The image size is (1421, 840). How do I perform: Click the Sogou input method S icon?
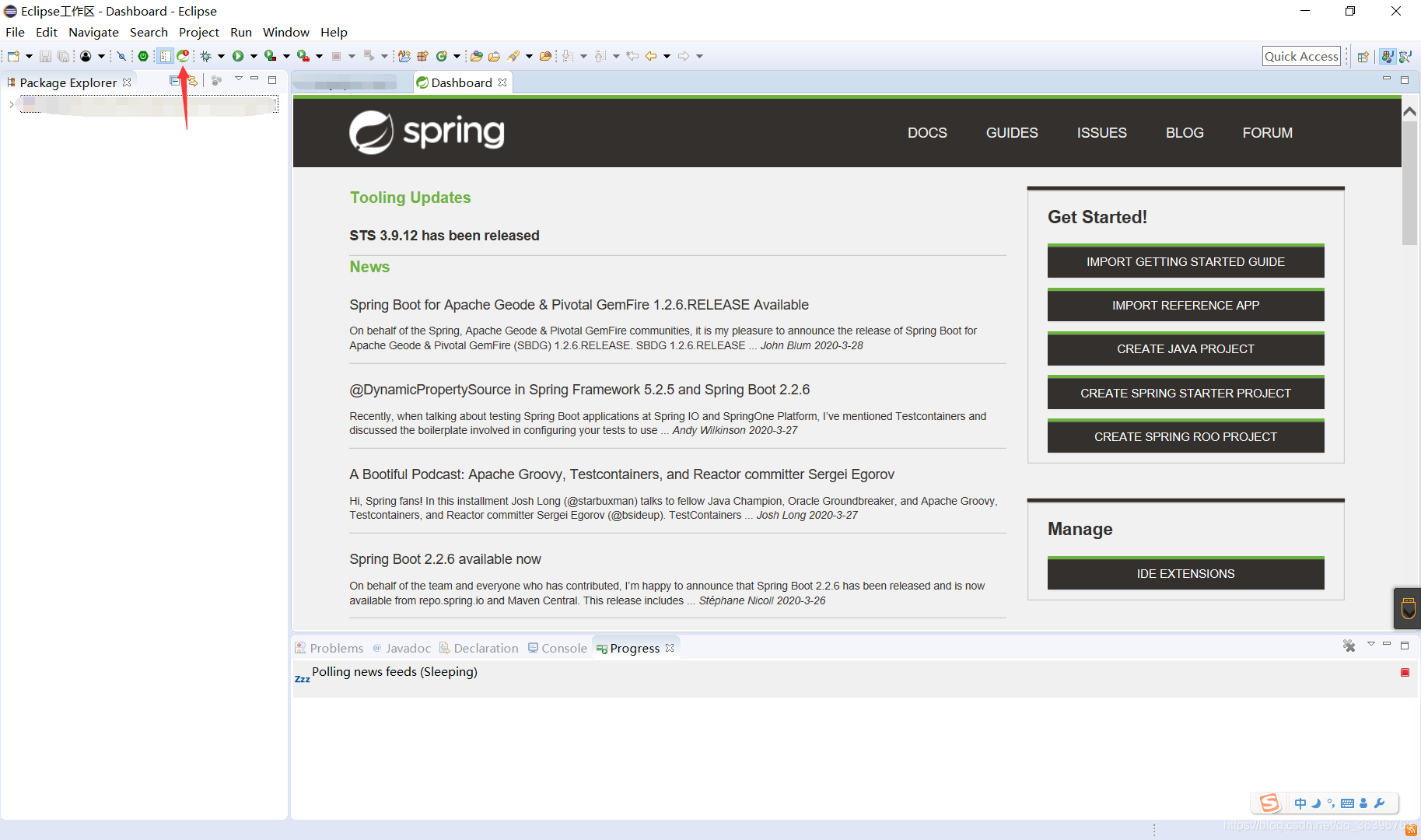pyautogui.click(x=1269, y=803)
